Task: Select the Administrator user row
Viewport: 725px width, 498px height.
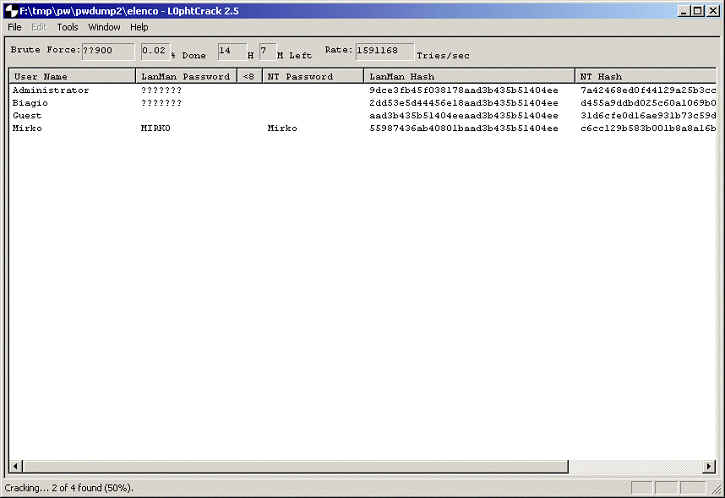Action: [x=362, y=90]
